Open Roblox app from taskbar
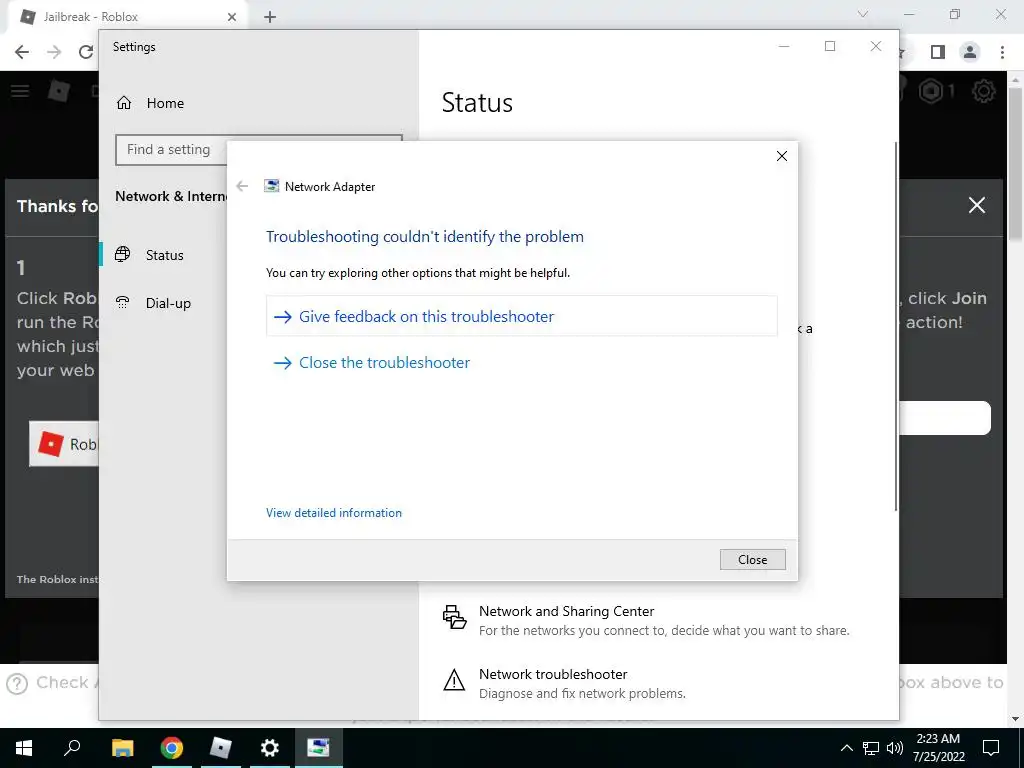This screenshot has height=768, width=1024. coord(221,748)
